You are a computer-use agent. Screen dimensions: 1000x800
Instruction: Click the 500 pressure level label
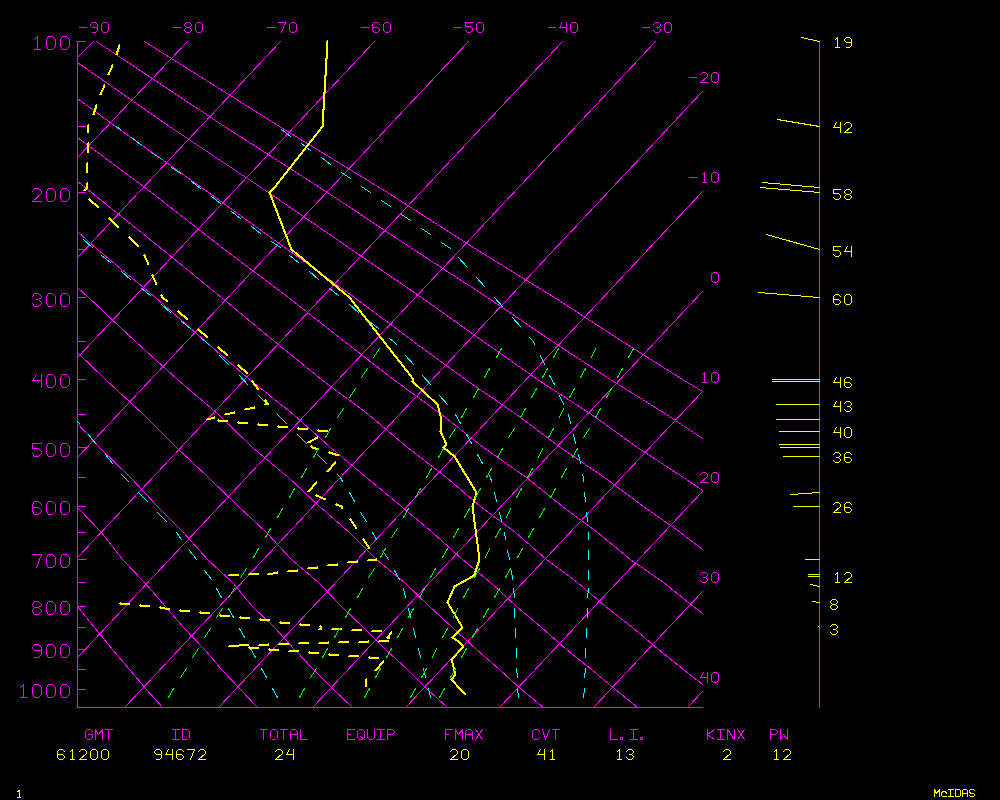[x=51, y=450]
